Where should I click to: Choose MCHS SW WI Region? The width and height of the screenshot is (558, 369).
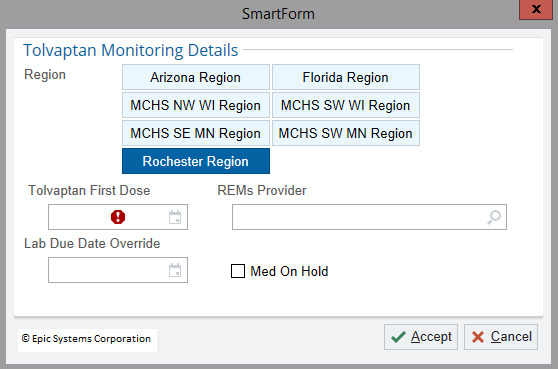[x=346, y=105]
